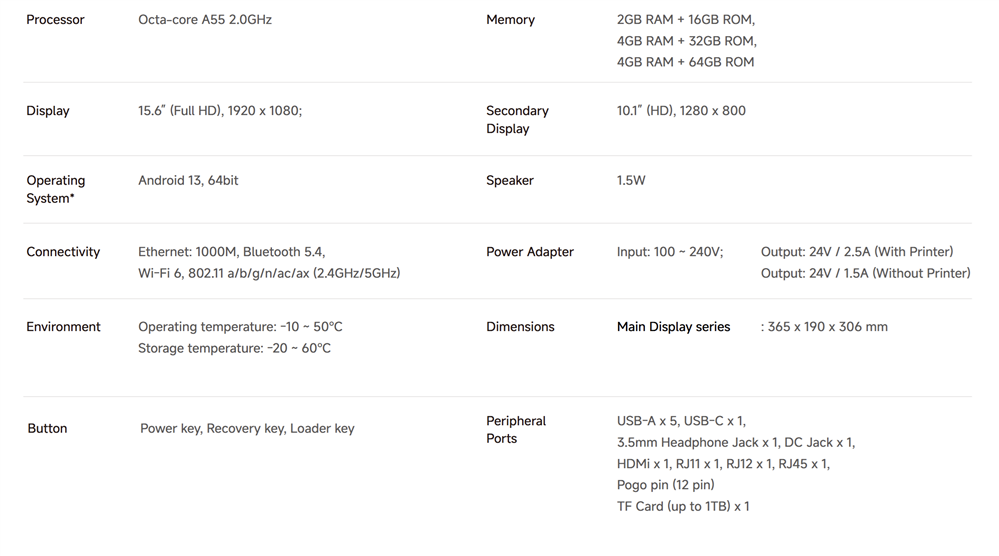
Task: Select the Android 13, 64bit text
Action: pyautogui.click(x=188, y=181)
